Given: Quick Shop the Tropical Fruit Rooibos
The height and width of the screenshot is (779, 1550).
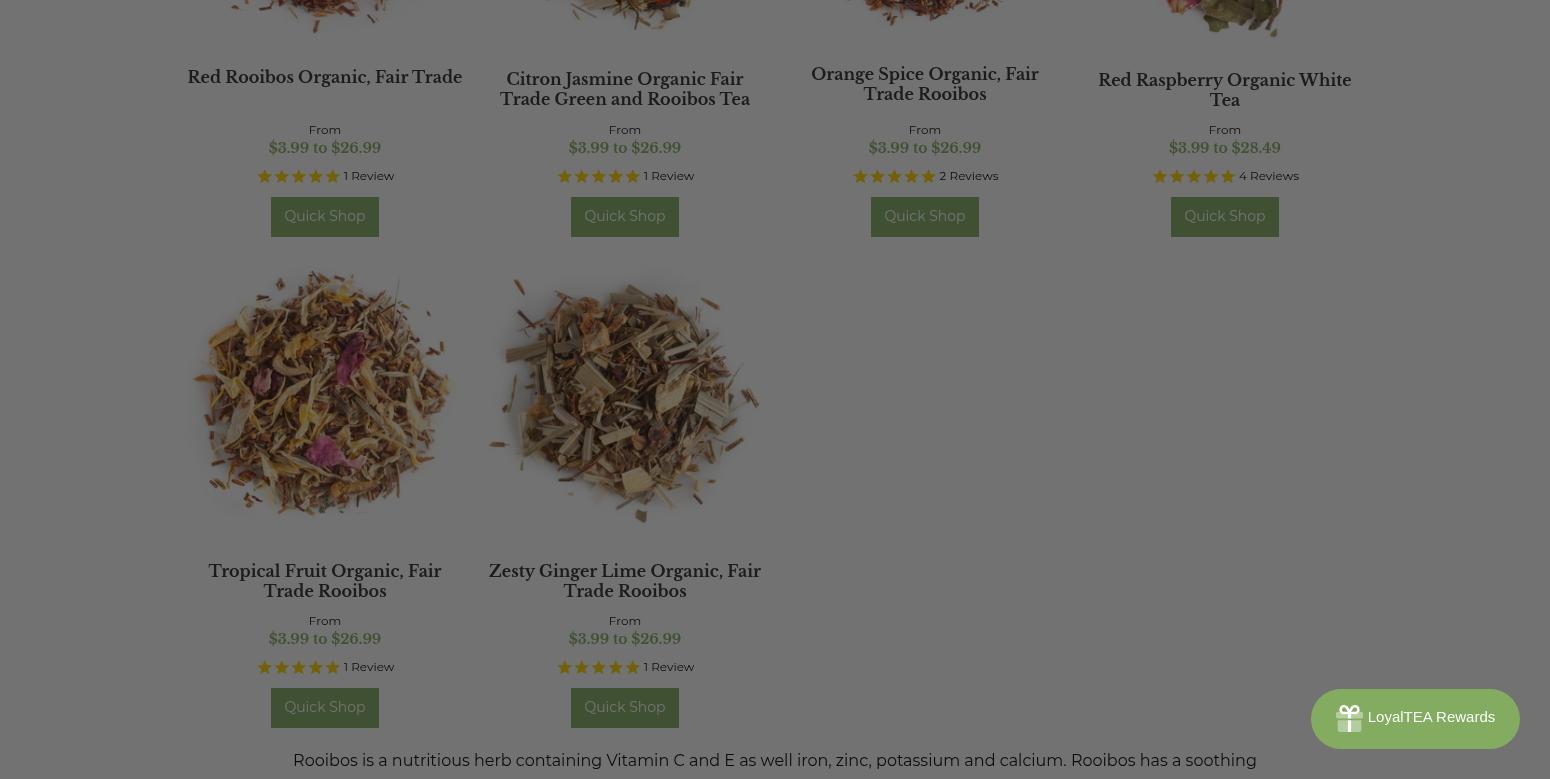Looking at the screenshot, I should pyautogui.click(x=325, y=707).
